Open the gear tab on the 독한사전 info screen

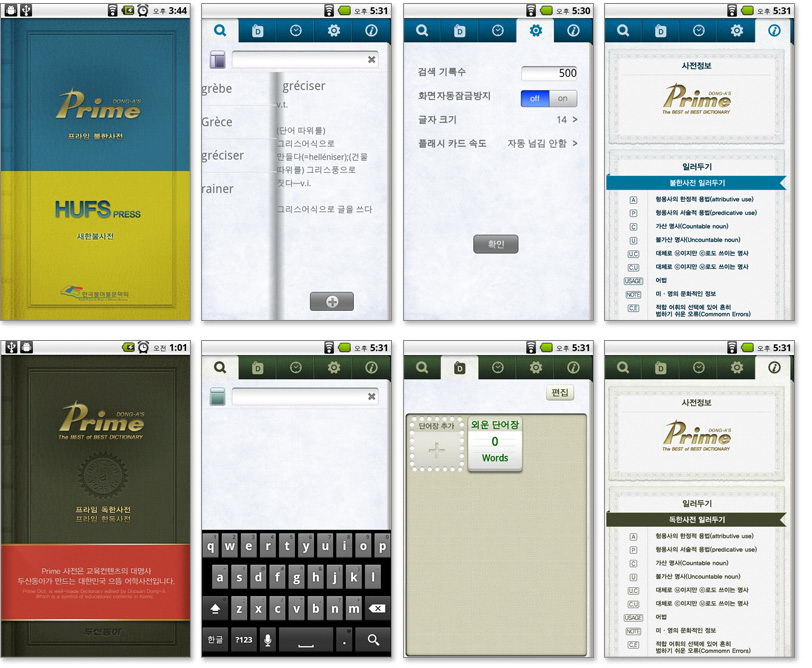click(x=736, y=368)
